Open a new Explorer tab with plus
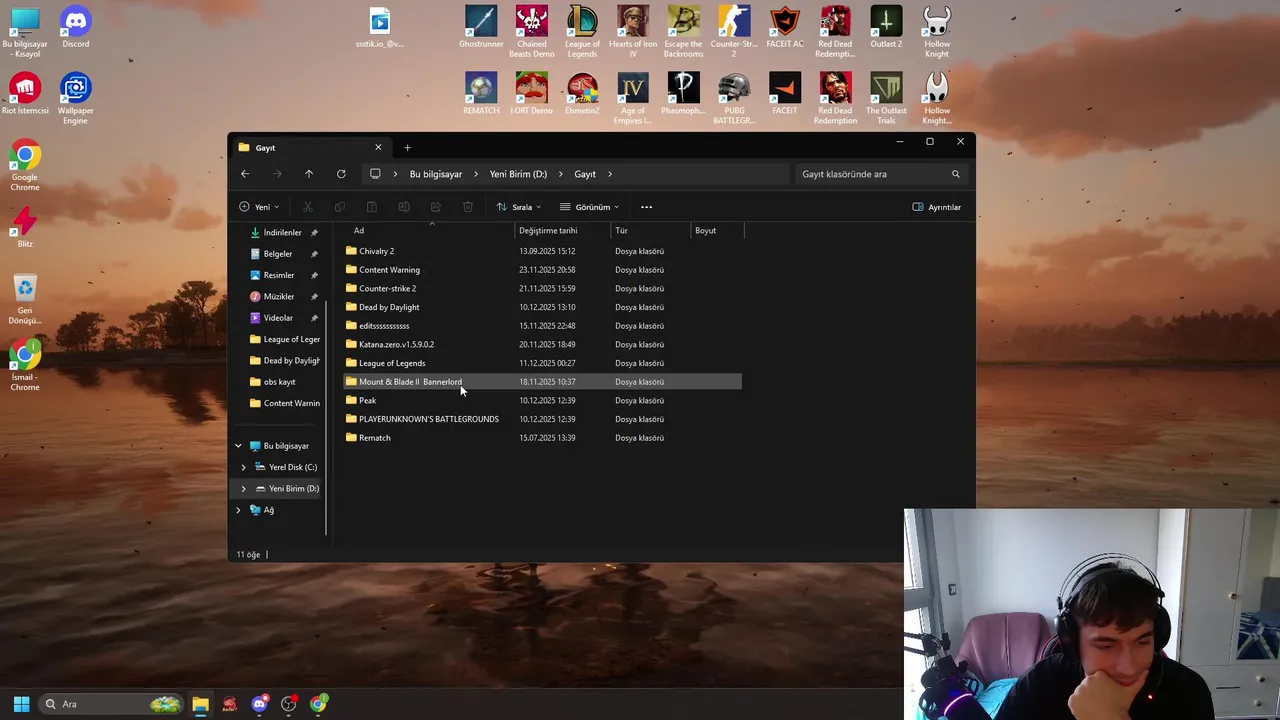The width and height of the screenshot is (1280, 720). 407,148
